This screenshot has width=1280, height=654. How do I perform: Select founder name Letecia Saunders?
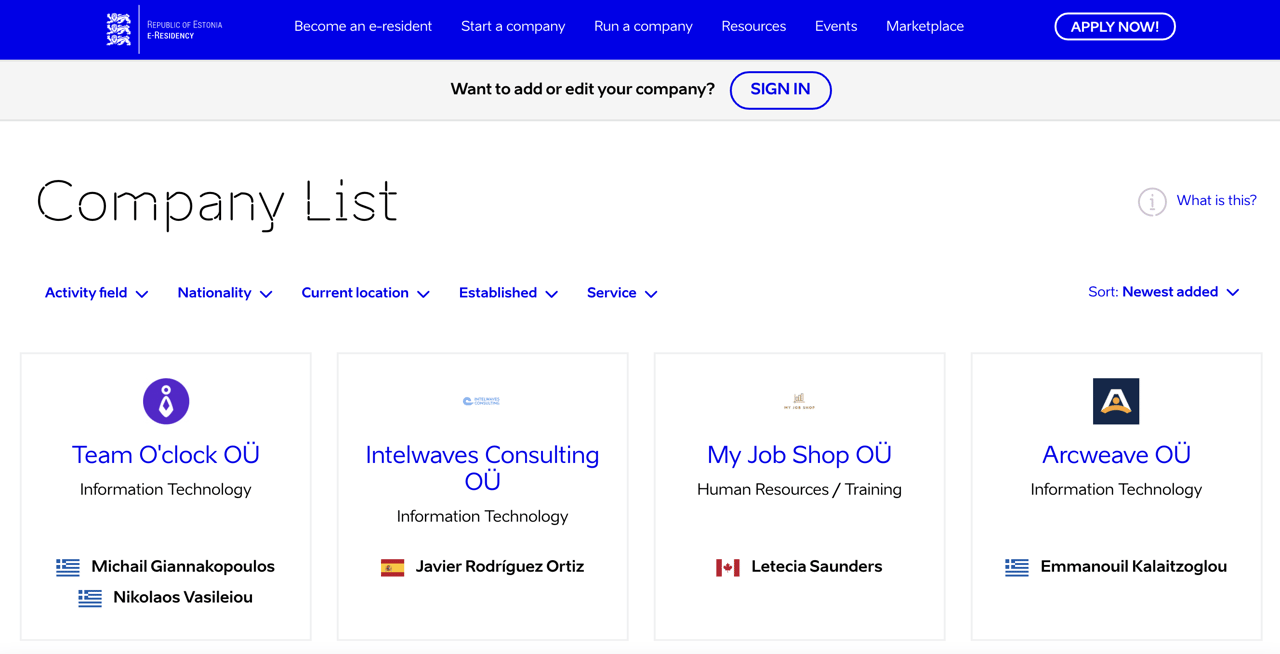click(817, 567)
